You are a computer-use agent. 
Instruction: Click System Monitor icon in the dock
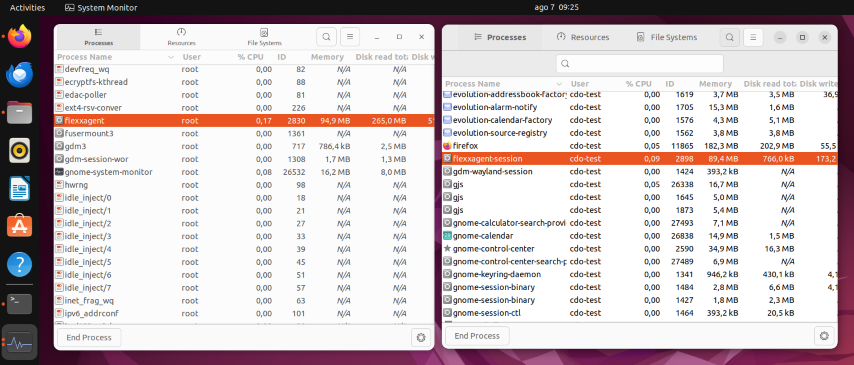(20, 342)
